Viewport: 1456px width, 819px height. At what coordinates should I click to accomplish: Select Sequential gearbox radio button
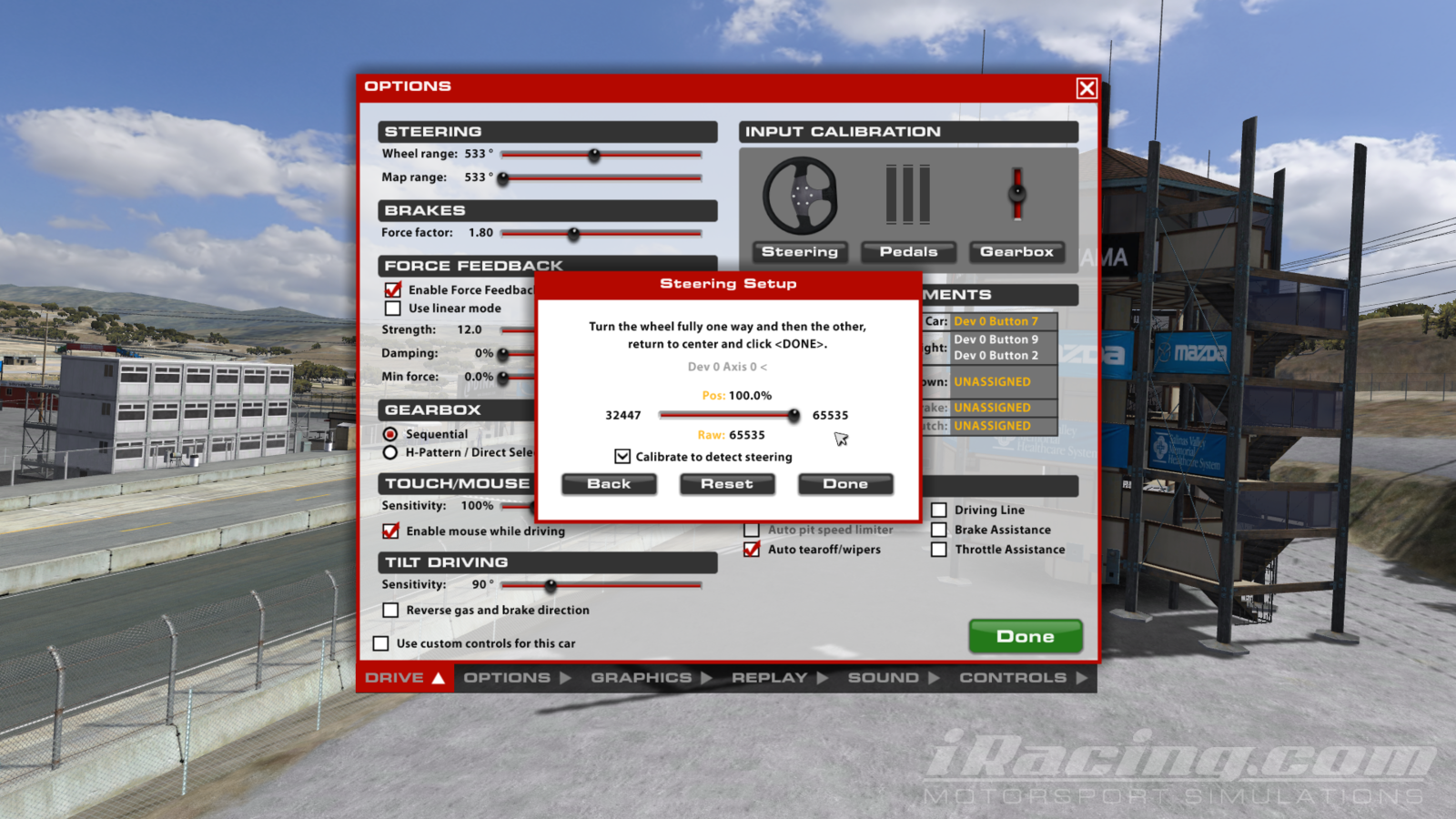pyautogui.click(x=390, y=434)
